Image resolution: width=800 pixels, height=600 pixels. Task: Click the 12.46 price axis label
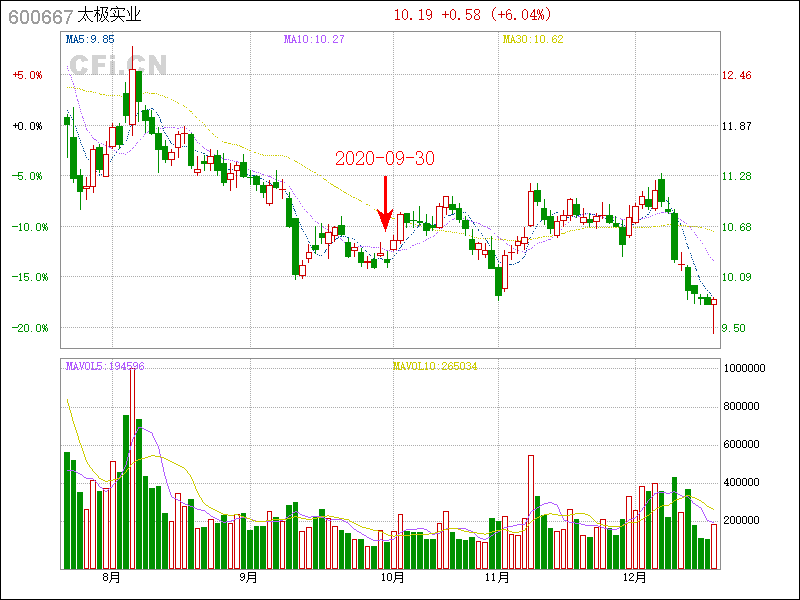[737, 76]
